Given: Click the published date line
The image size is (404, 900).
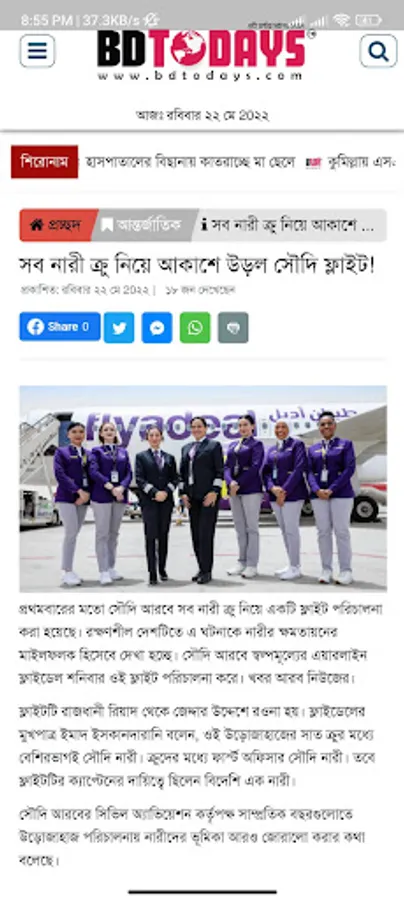Looking at the screenshot, I should [85, 290].
